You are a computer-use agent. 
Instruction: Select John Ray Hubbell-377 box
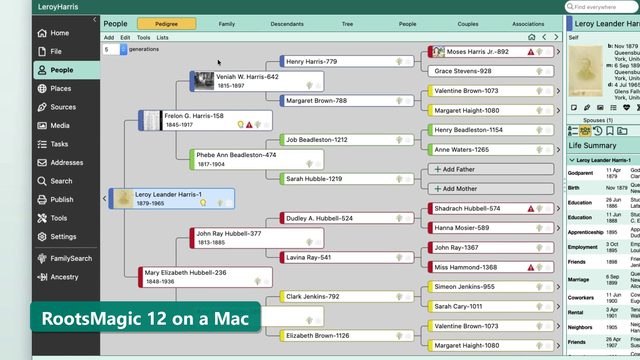coord(257,238)
